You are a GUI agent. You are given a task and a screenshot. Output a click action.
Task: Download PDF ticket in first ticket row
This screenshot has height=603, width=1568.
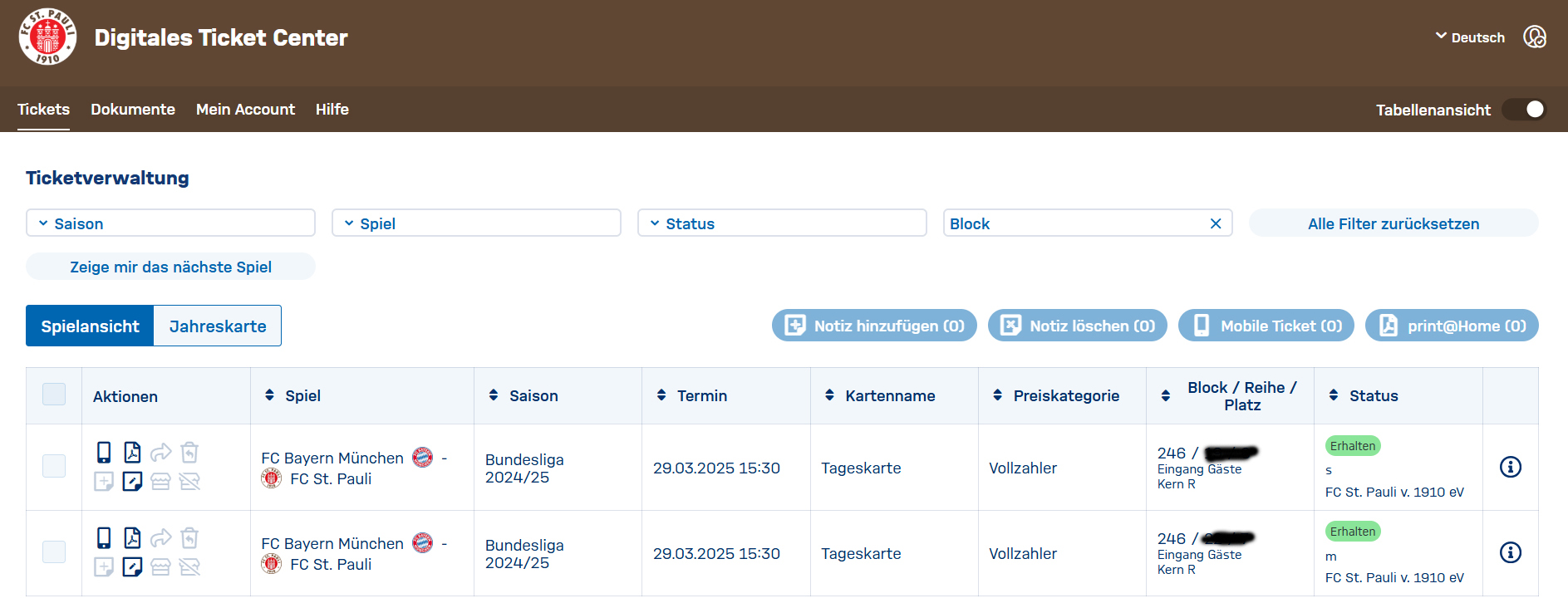coord(132,452)
